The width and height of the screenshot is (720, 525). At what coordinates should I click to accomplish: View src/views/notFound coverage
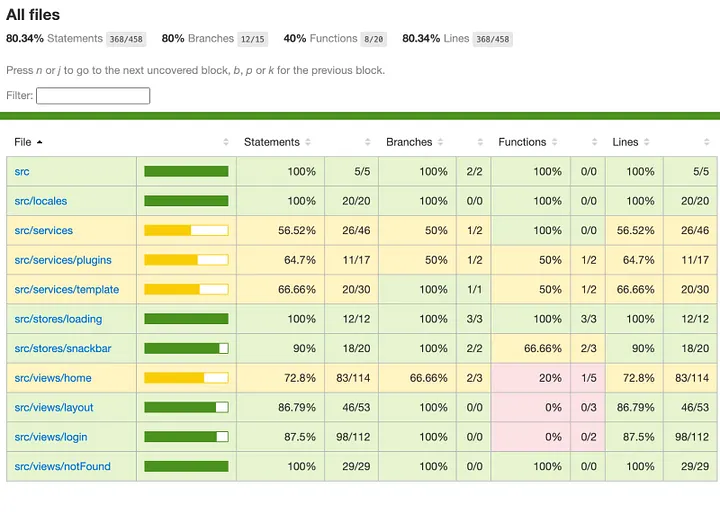(62, 466)
